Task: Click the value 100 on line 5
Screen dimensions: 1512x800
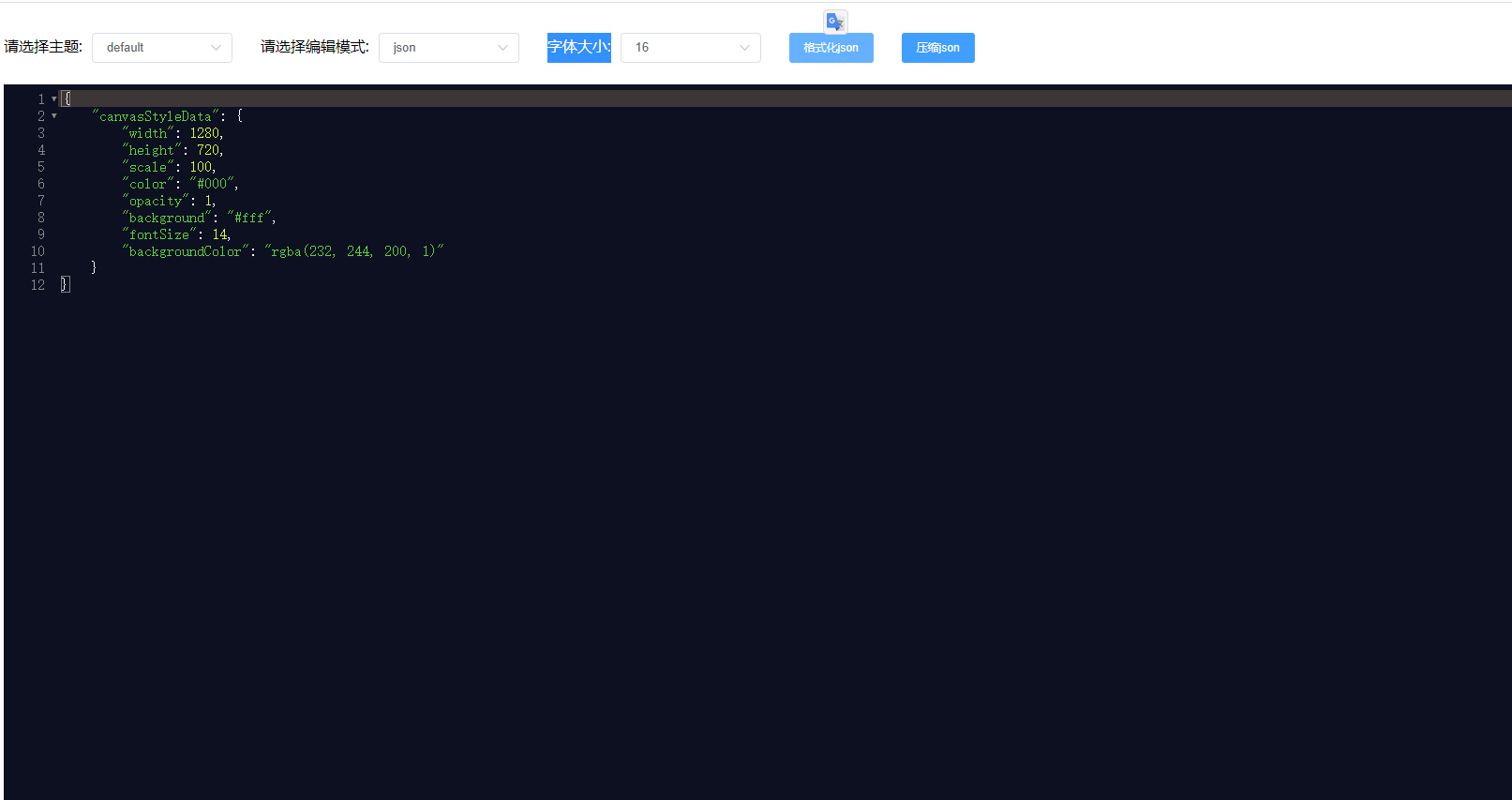Action: pos(201,167)
